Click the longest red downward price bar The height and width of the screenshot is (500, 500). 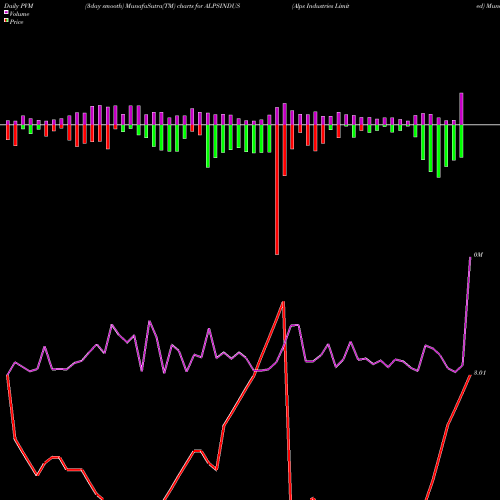[x=277, y=190]
